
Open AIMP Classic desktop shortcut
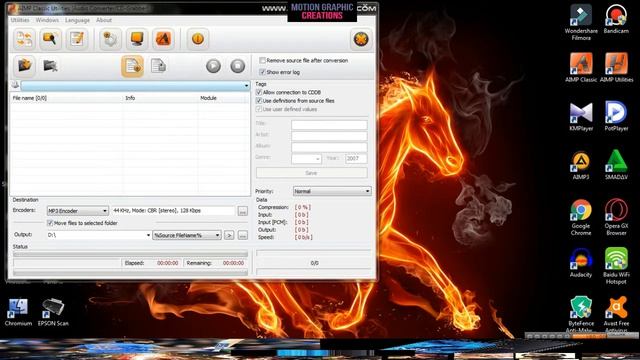581,67
